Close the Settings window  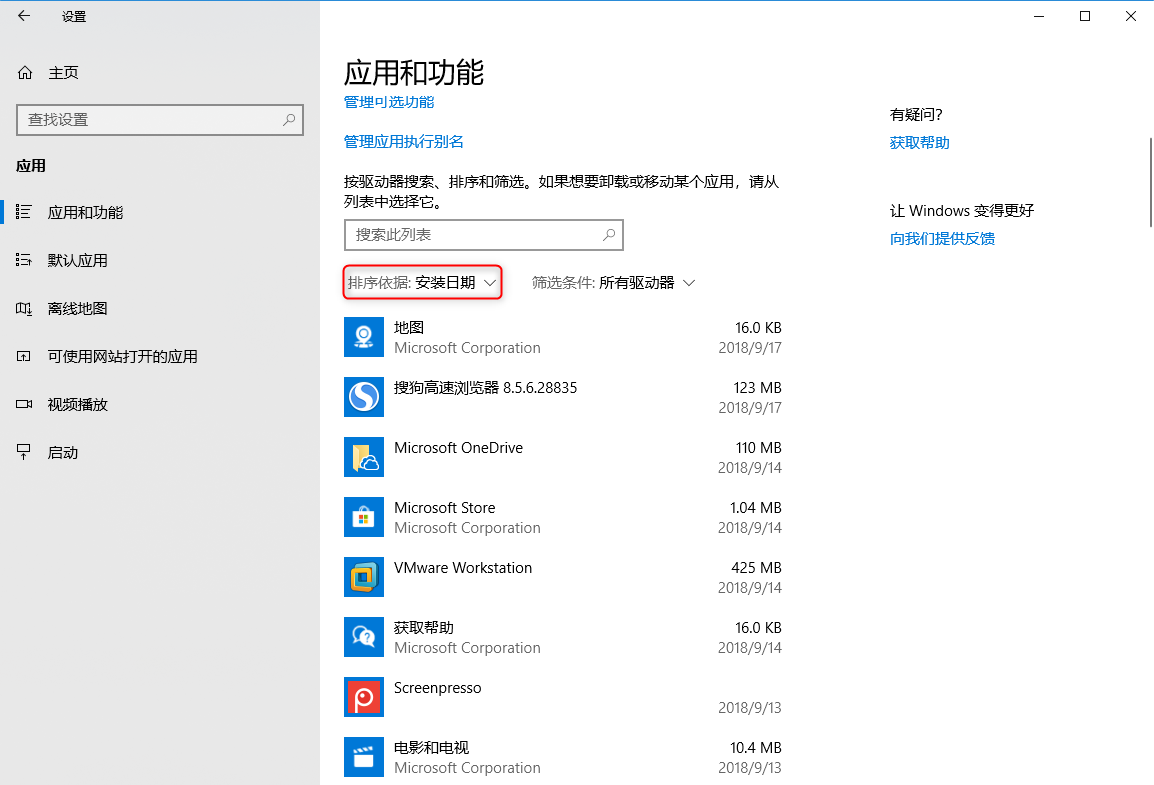pyautogui.click(x=1130, y=16)
